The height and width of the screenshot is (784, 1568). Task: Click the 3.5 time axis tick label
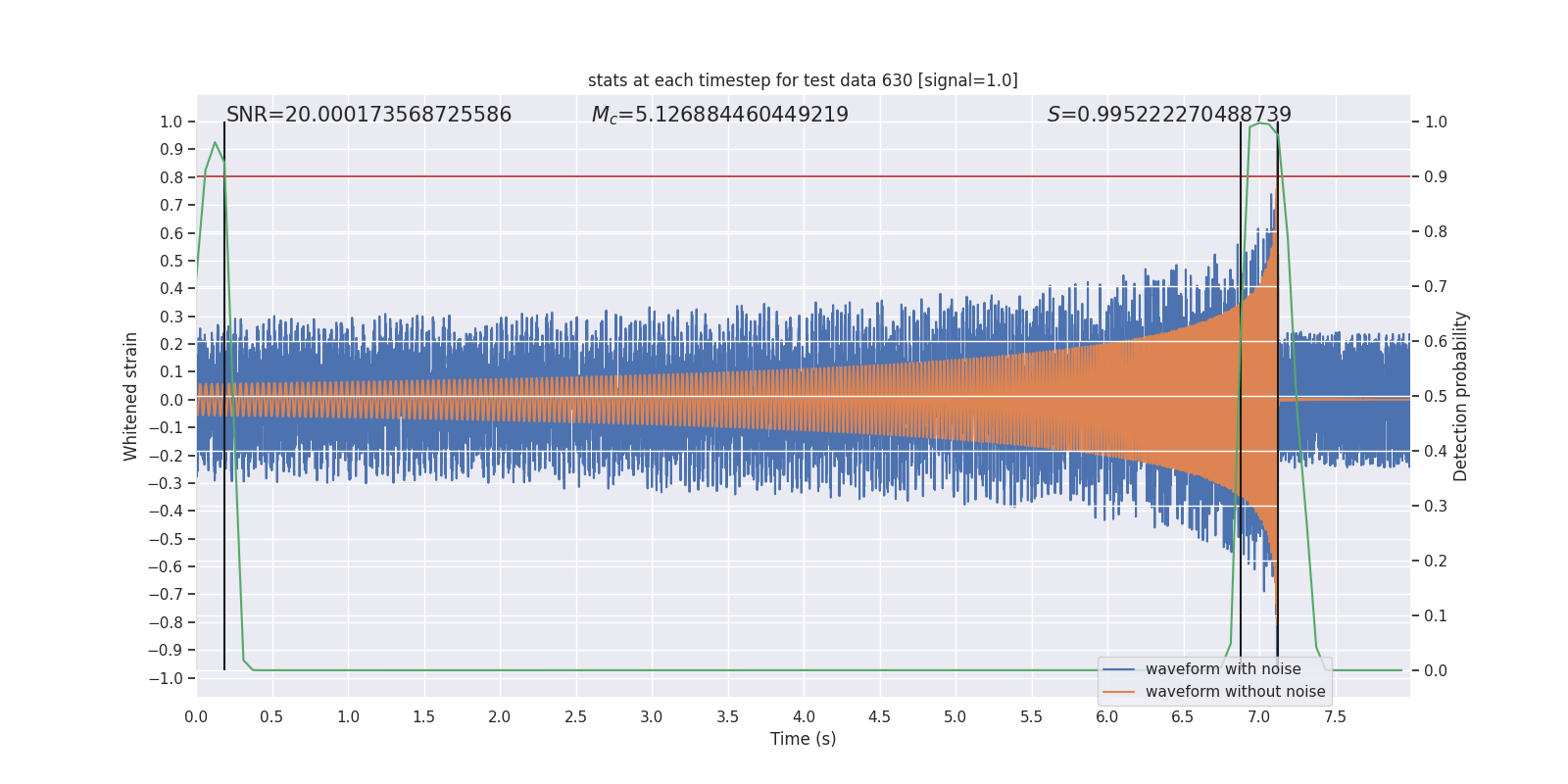727,716
